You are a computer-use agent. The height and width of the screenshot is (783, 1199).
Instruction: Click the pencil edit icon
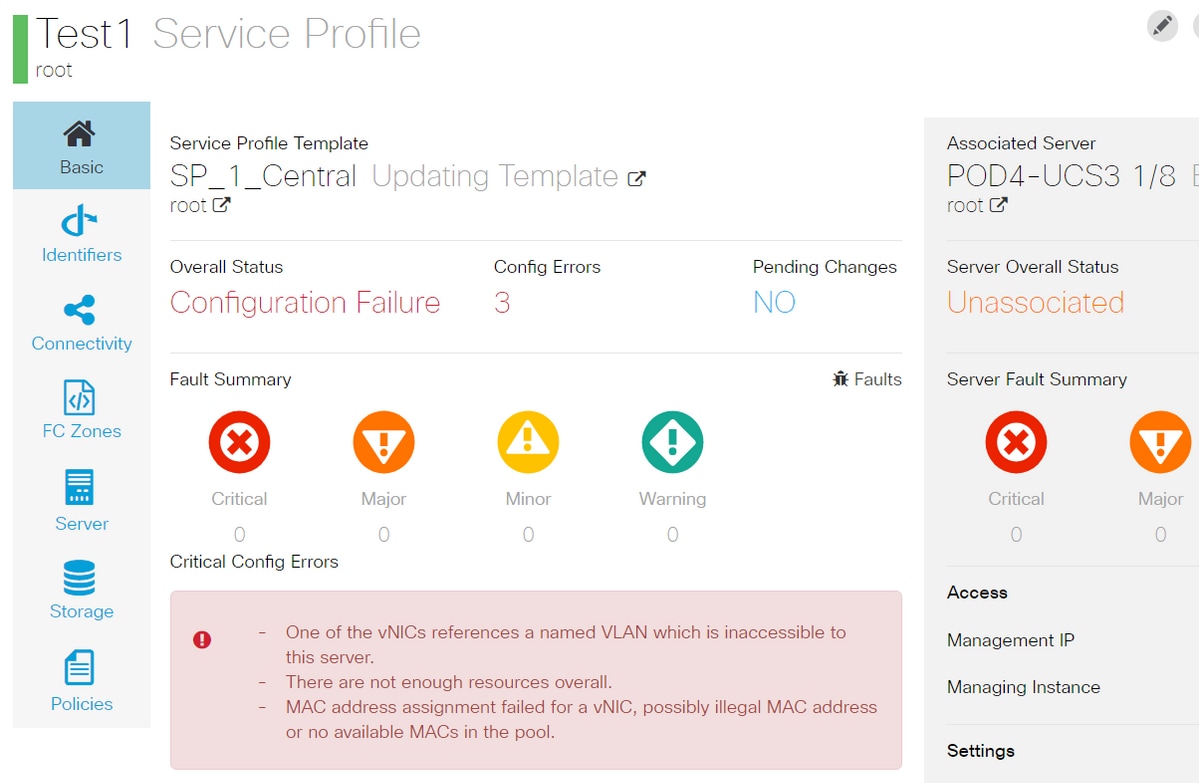point(1162,26)
